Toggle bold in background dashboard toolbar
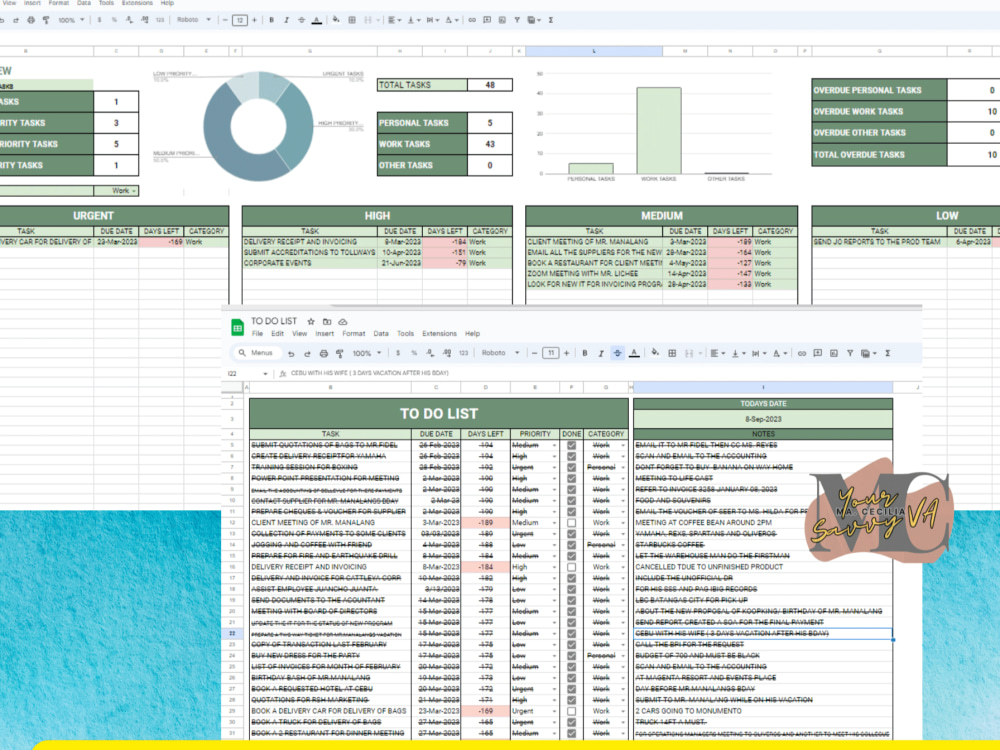The width and height of the screenshot is (1000, 750). click(x=272, y=20)
